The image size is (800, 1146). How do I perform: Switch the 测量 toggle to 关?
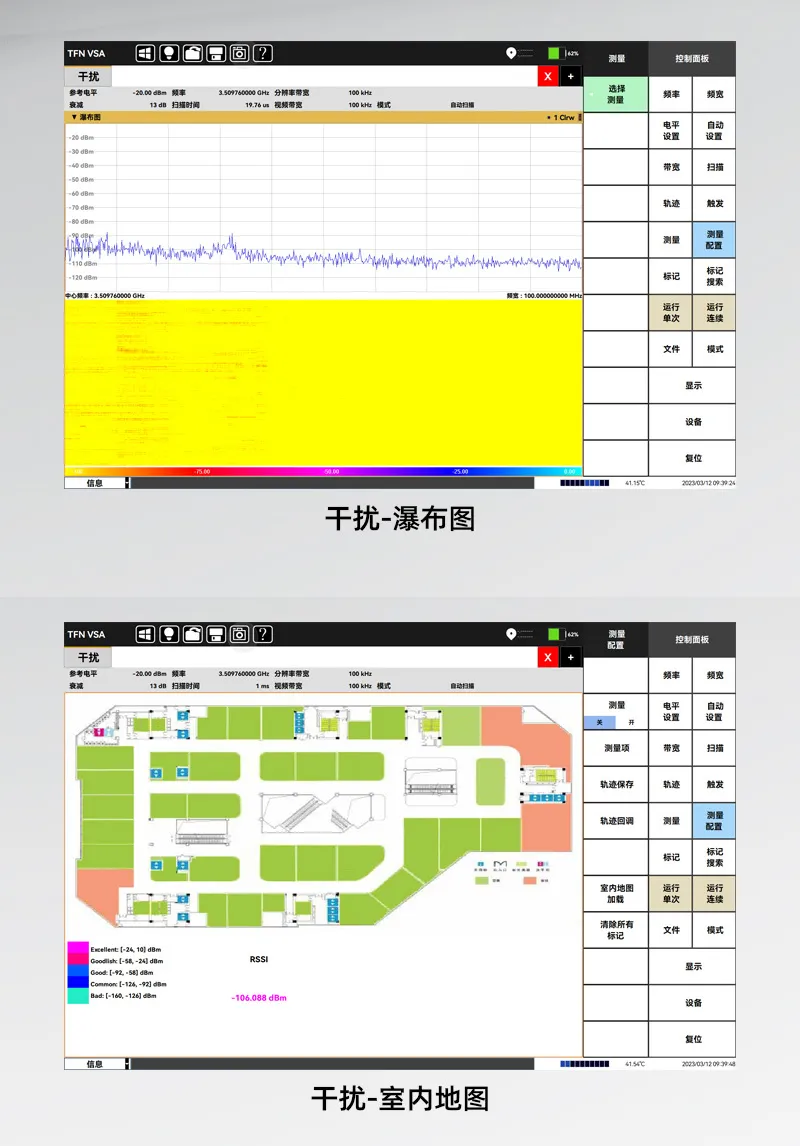(601, 721)
